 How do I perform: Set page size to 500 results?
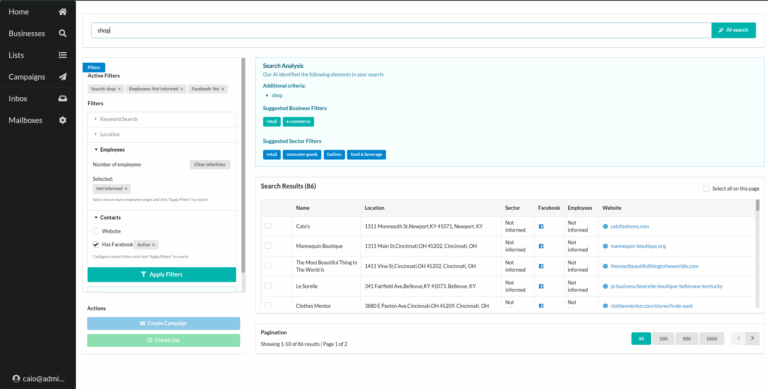(x=687, y=339)
